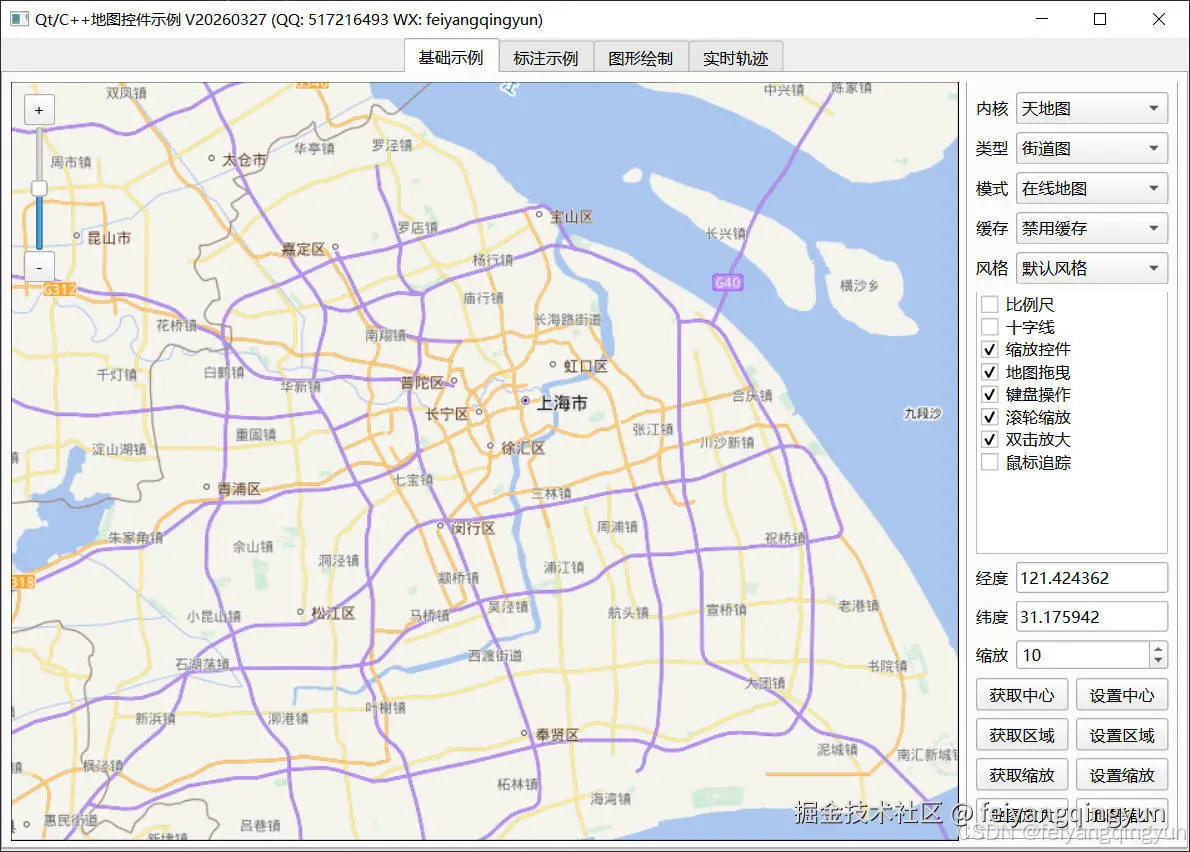Switch to the 基础示例 tab
The width and height of the screenshot is (1190, 852).
tap(451, 58)
